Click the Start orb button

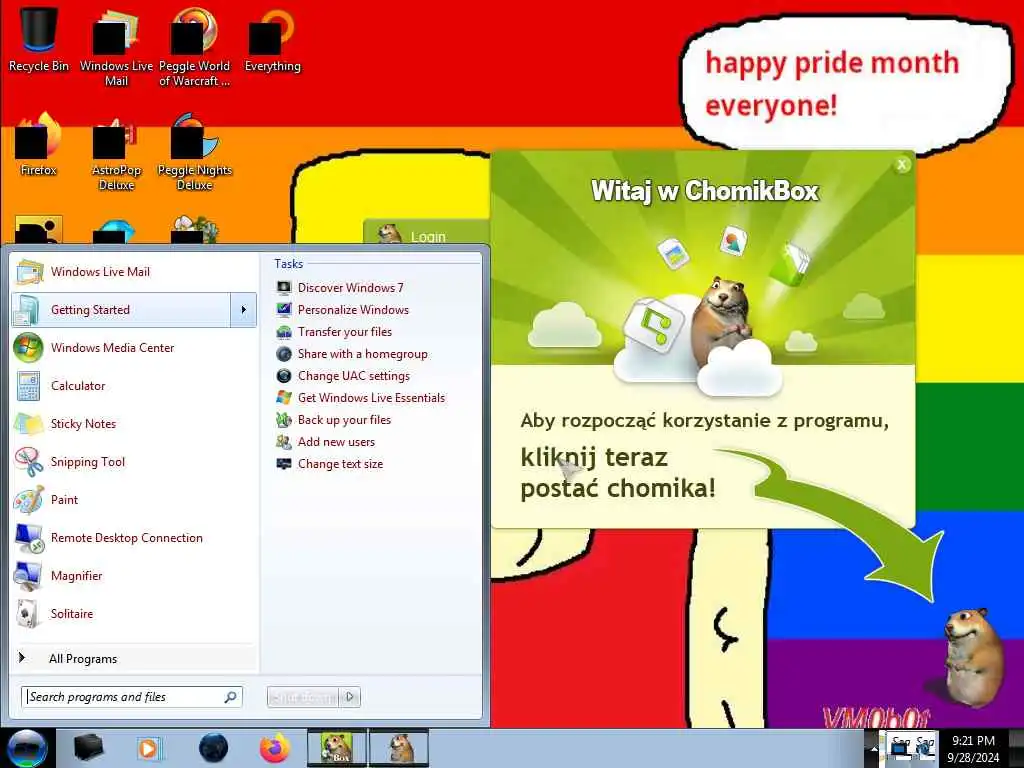click(27, 748)
